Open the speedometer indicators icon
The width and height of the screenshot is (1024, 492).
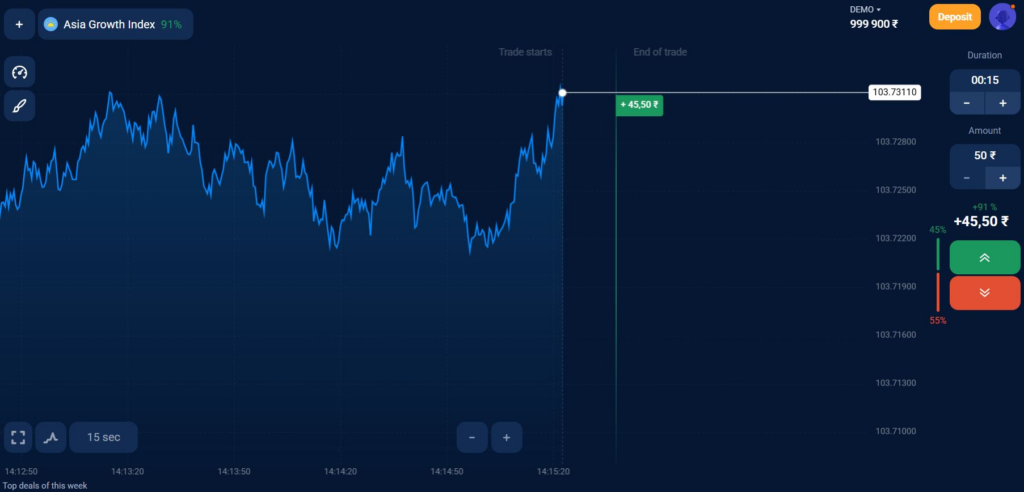20,72
